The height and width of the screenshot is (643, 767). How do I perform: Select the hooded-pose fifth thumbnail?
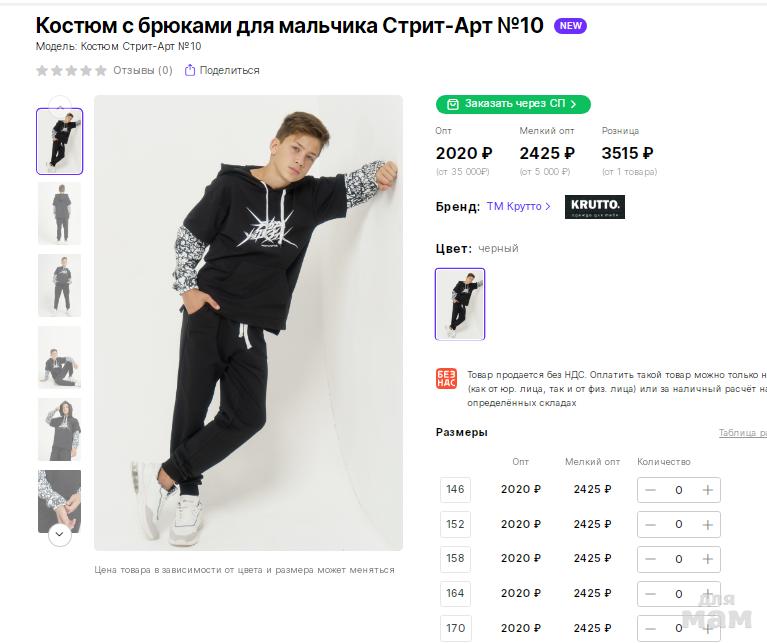[x=59, y=429]
